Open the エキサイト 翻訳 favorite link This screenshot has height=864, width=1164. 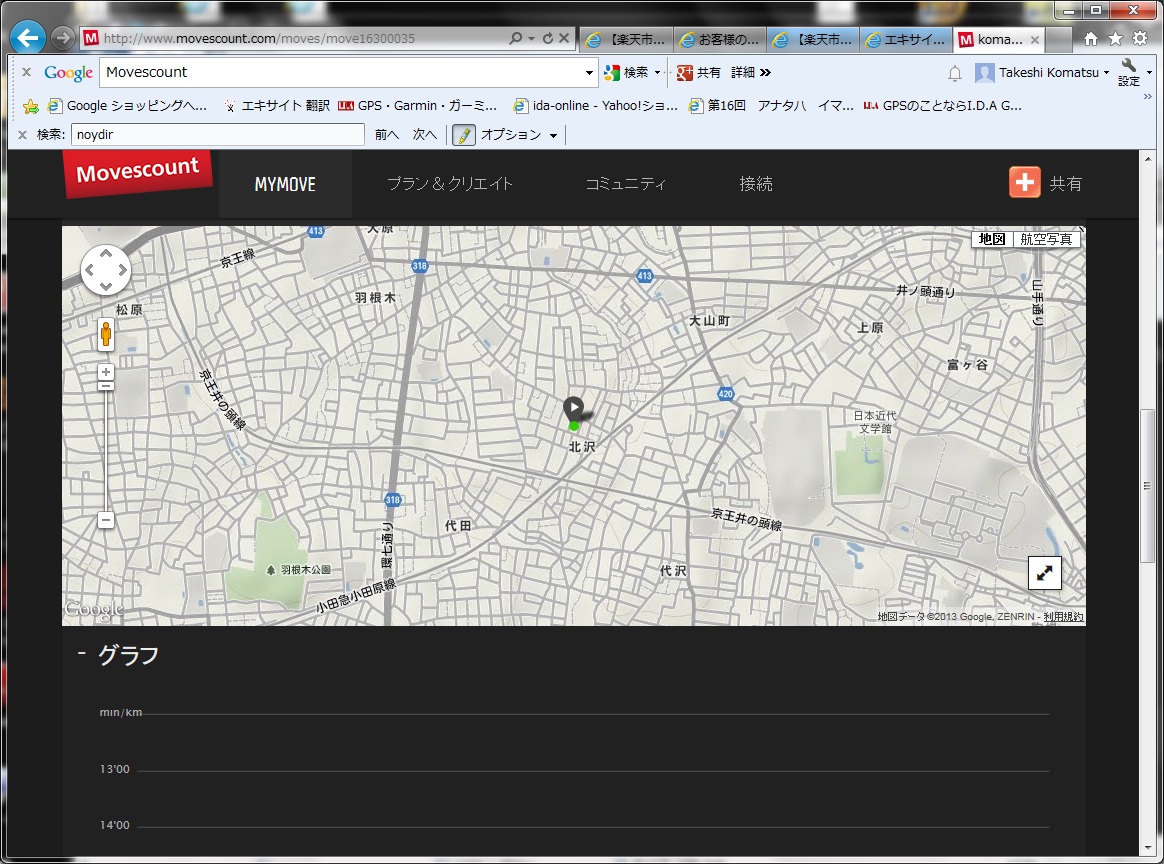[276, 106]
